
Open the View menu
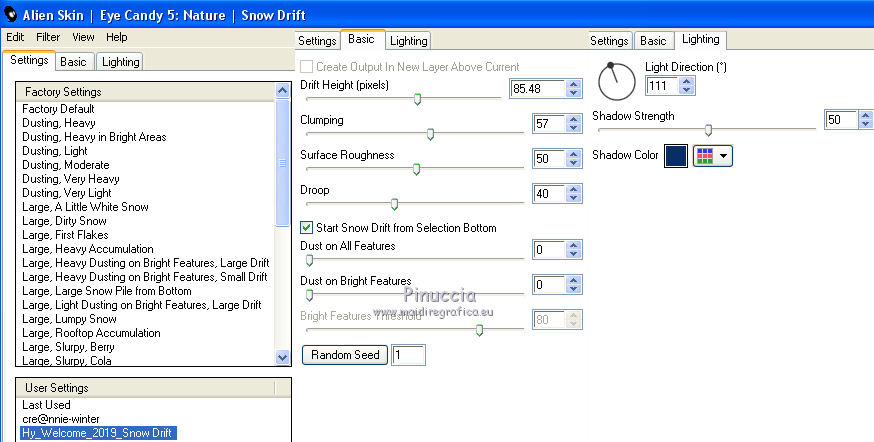83,37
